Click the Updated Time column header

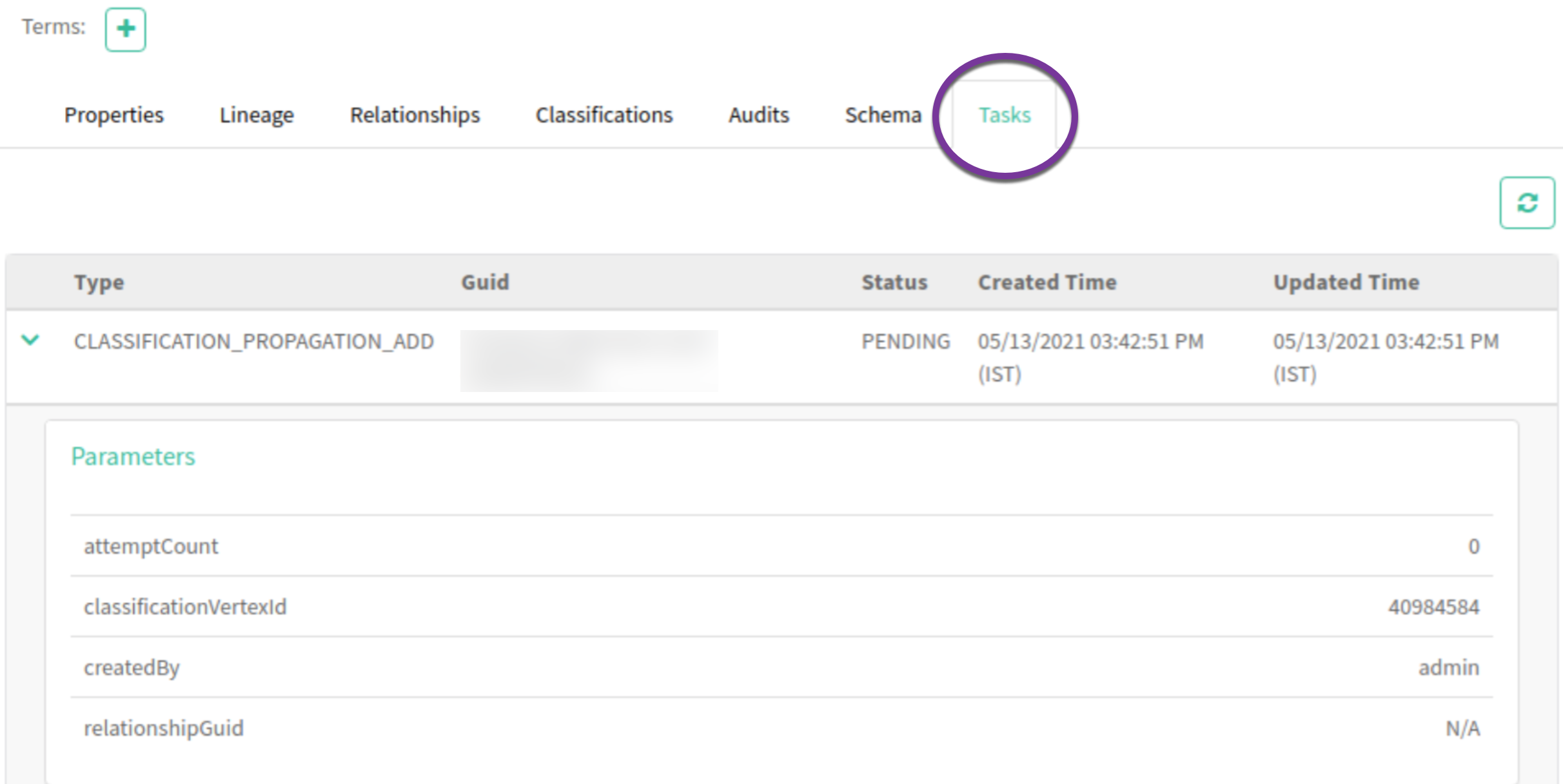pyautogui.click(x=1346, y=282)
